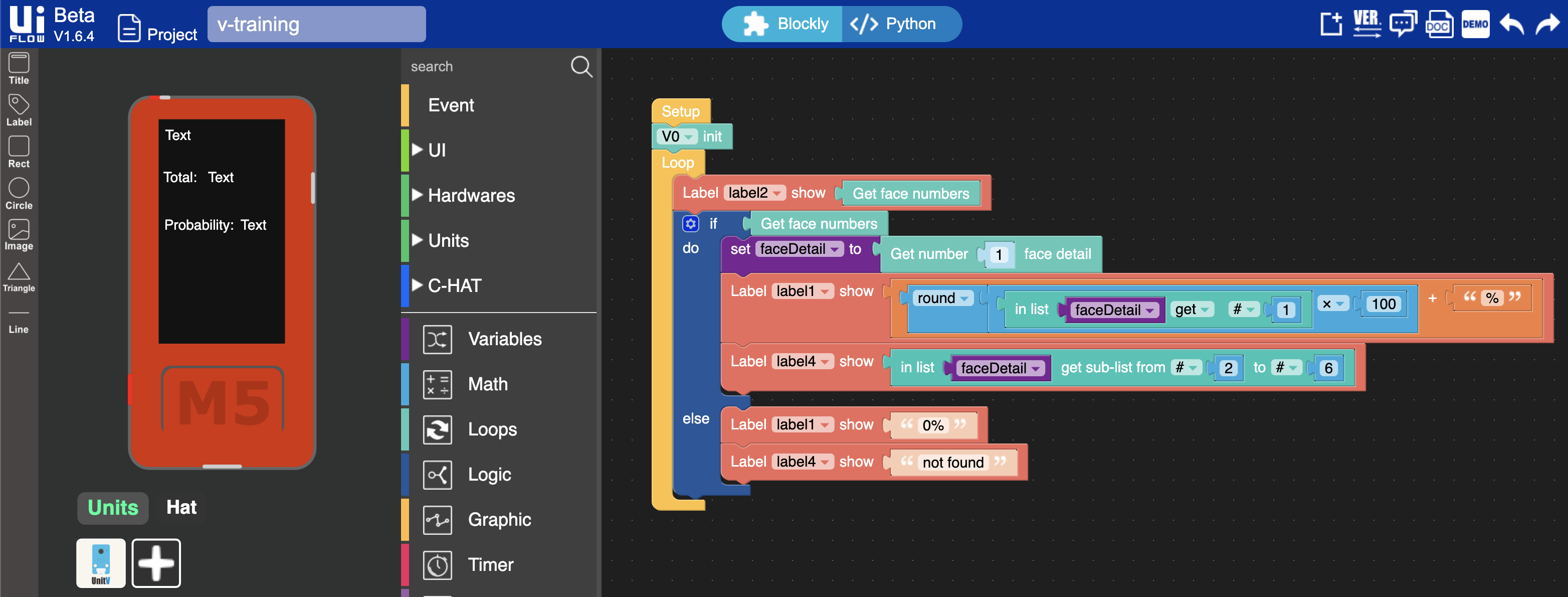The image size is (1568, 597).
Task: Expand the Hardwares category
Action: tap(471, 196)
